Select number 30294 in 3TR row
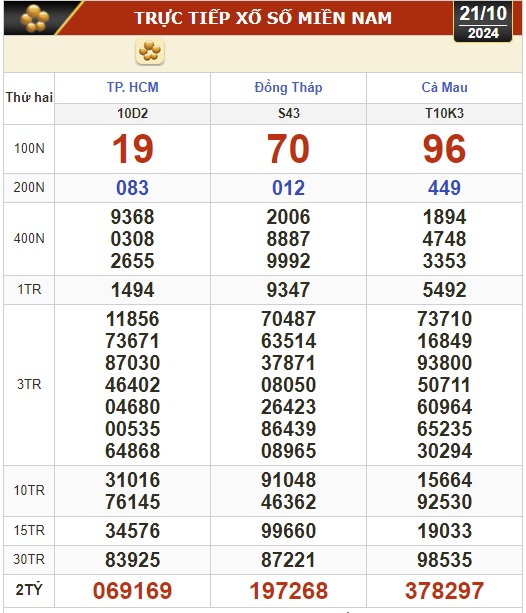This screenshot has width=526, height=613. (x=444, y=451)
